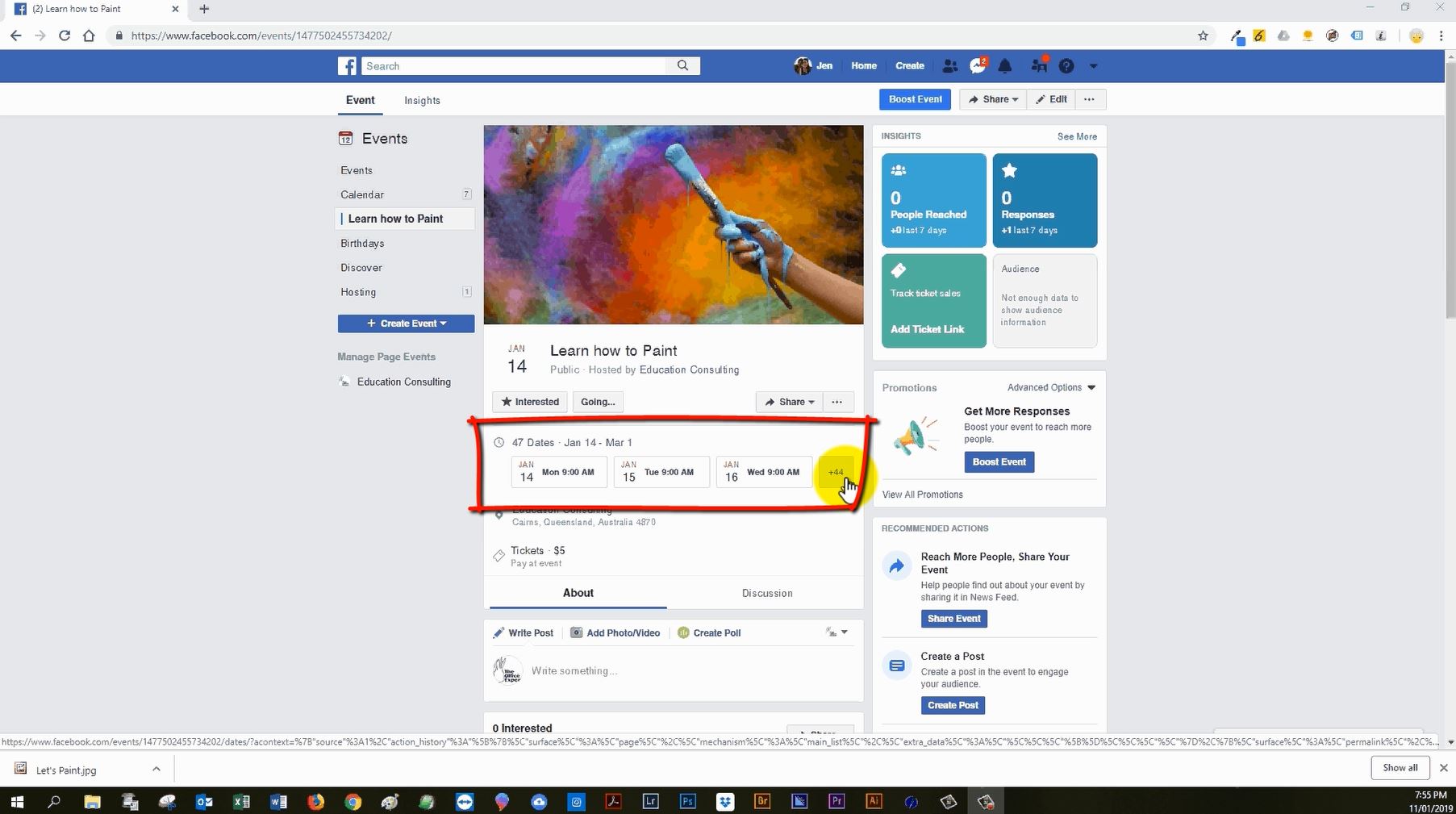Click the Create Post button in Recommended Actions
The height and width of the screenshot is (814, 1456).
[x=953, y=705]
